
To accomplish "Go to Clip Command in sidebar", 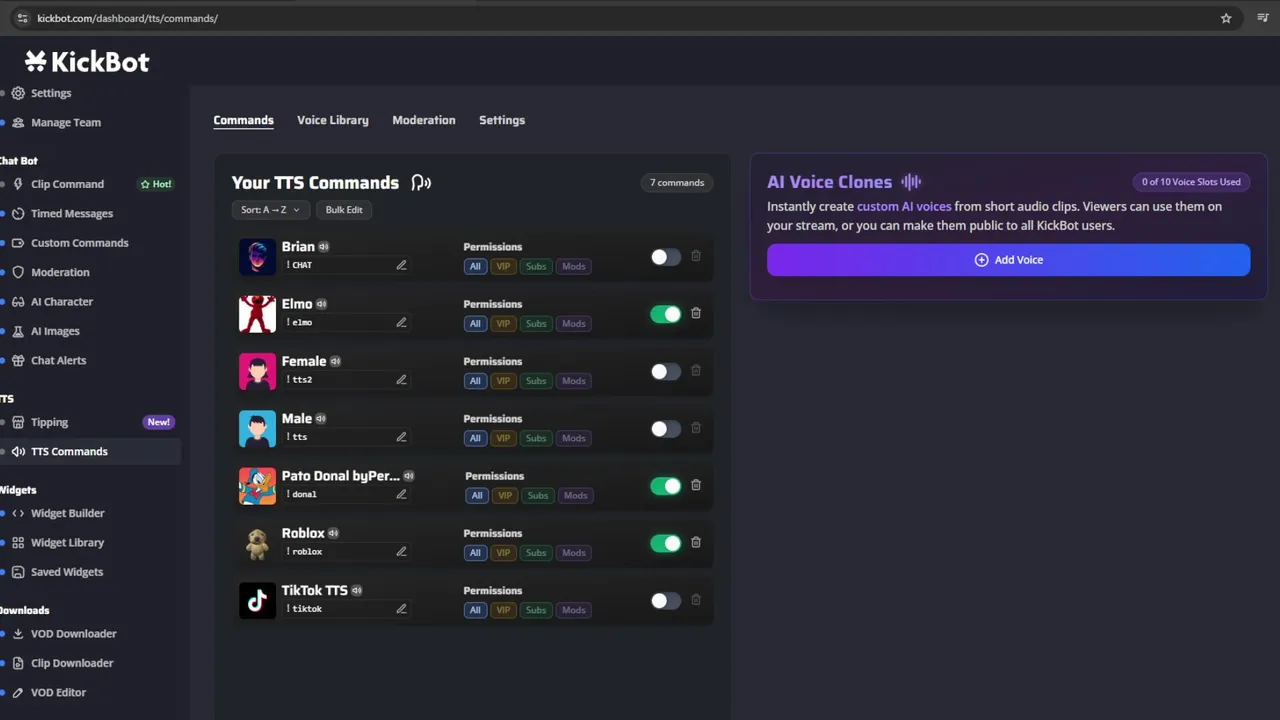I will coord(67,184).
